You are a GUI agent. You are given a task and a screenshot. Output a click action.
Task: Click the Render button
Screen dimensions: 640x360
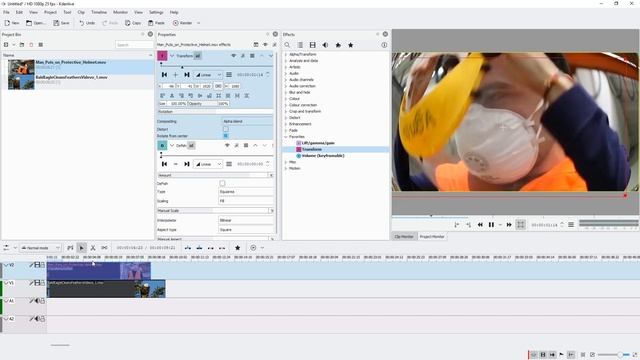pos(182,23)
